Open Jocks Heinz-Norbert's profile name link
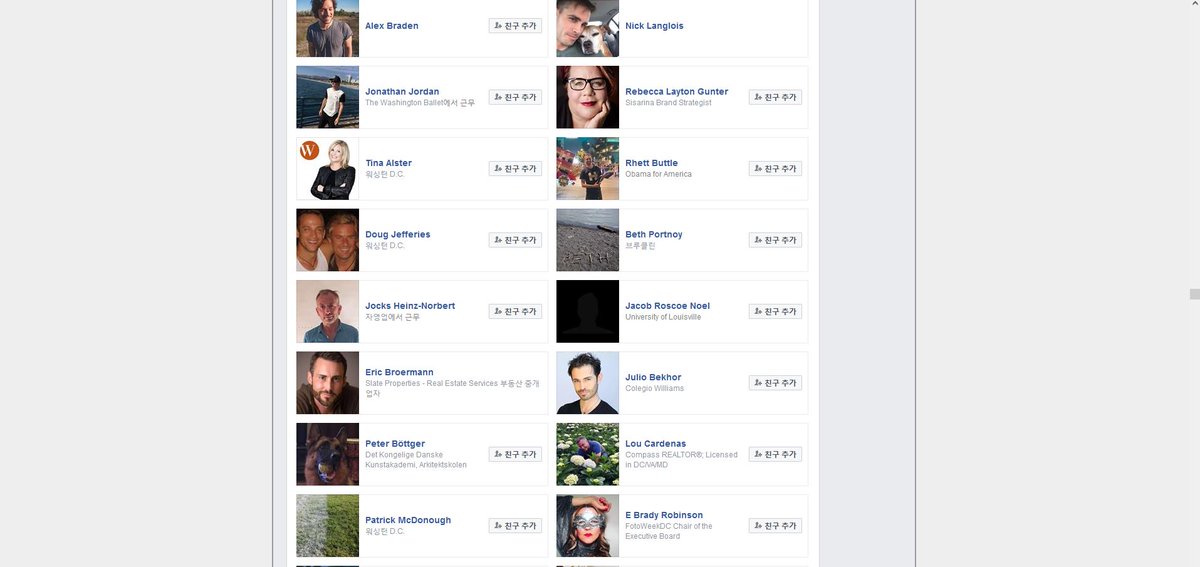Image resolution: width=1200 pixels, height=567 pixels. [410, 306]
